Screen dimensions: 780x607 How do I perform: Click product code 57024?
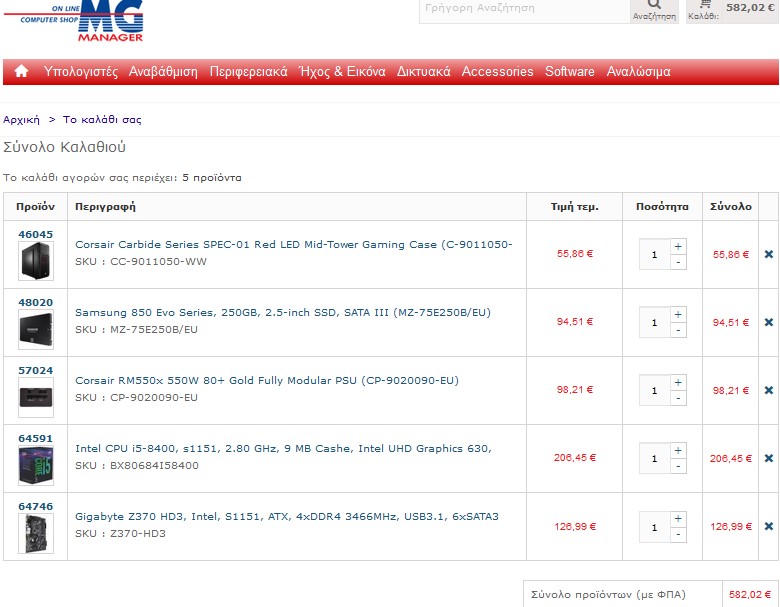tap(35, 371)
